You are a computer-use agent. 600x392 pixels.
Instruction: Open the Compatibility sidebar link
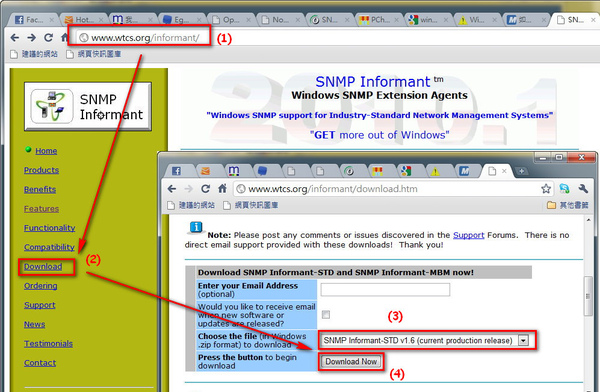pos(49,247)
